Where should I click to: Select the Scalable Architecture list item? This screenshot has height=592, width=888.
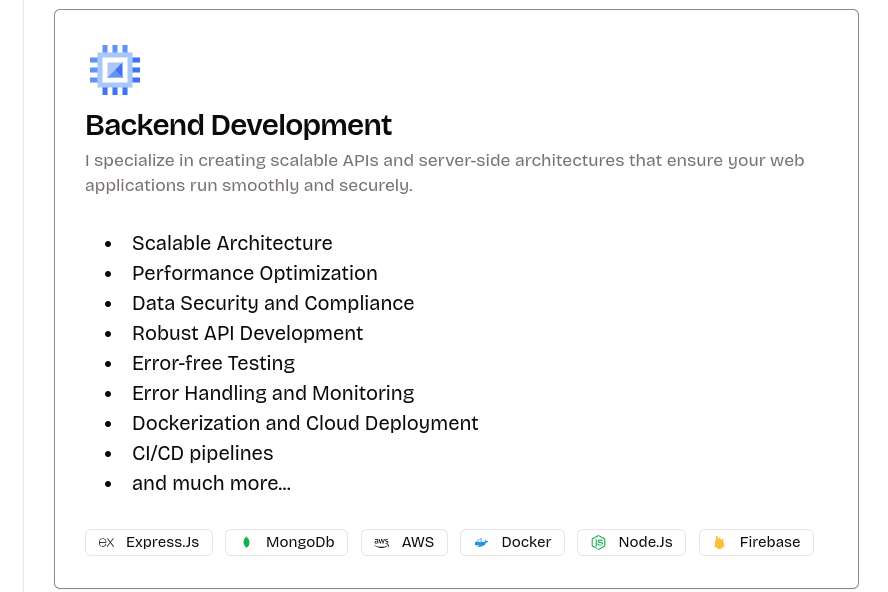(x=232, y=243)
